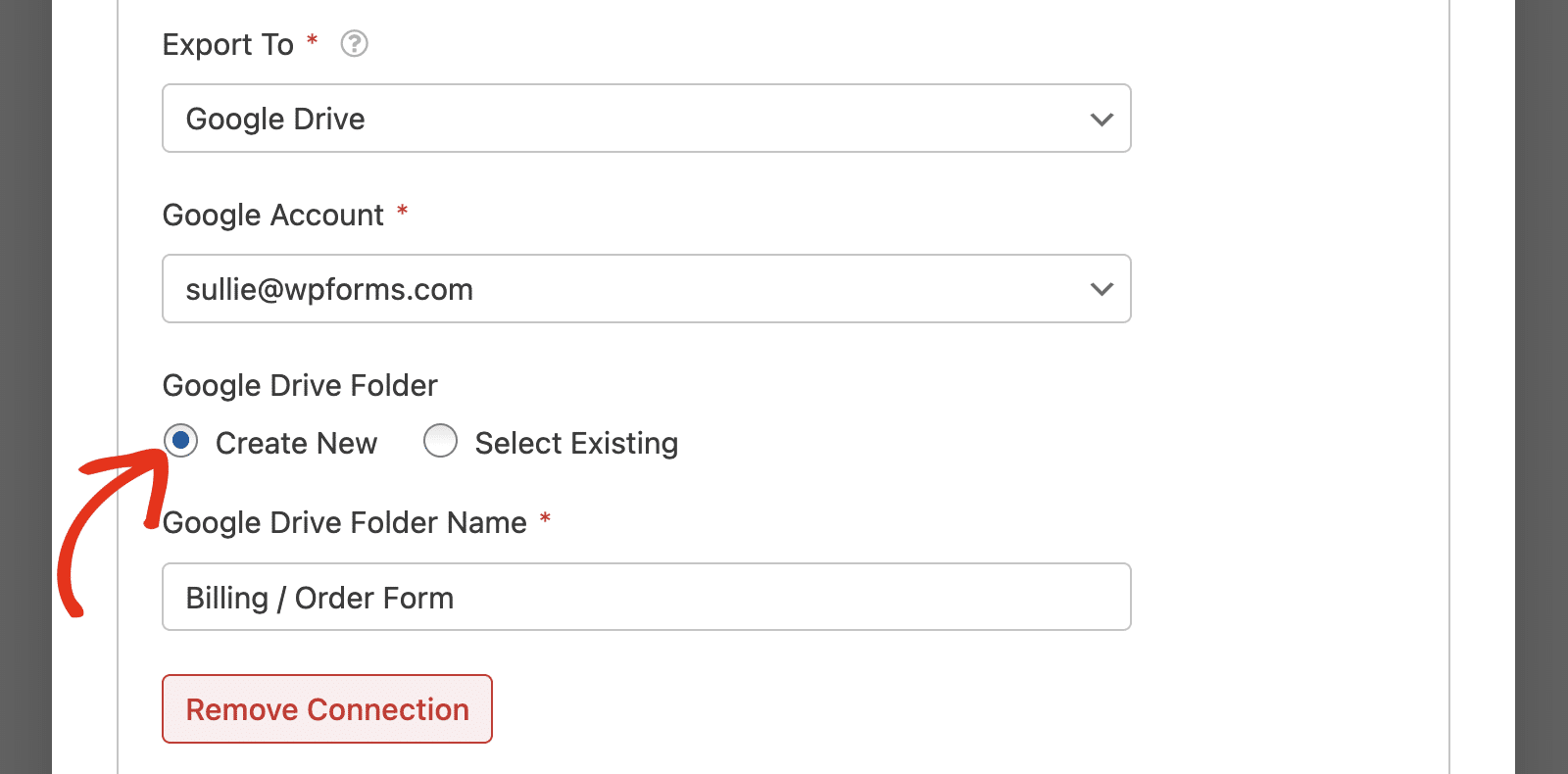
Task: Click the Export To field label
Action: (228, 45)
